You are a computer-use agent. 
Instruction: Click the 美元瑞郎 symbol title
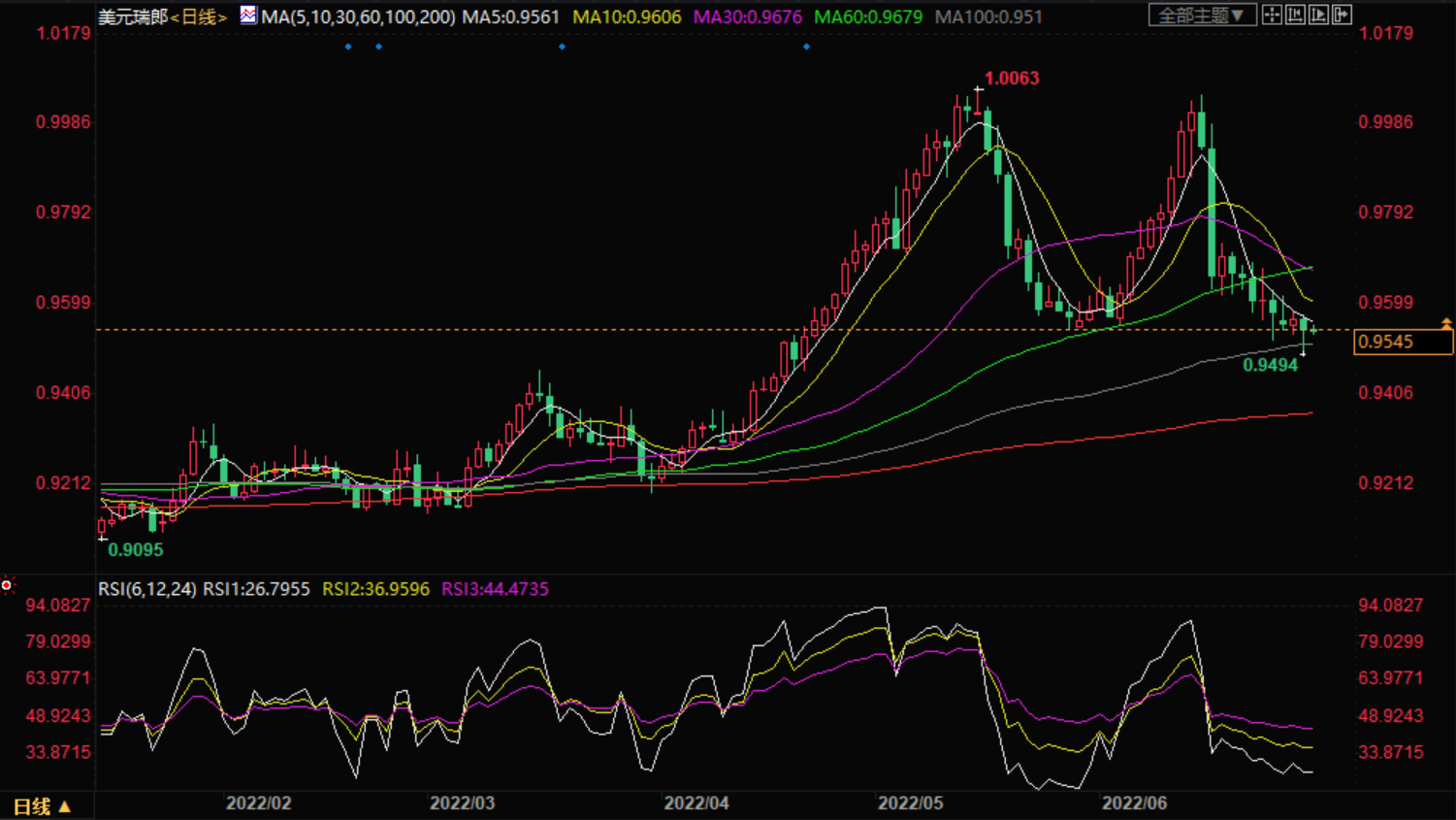133,17
